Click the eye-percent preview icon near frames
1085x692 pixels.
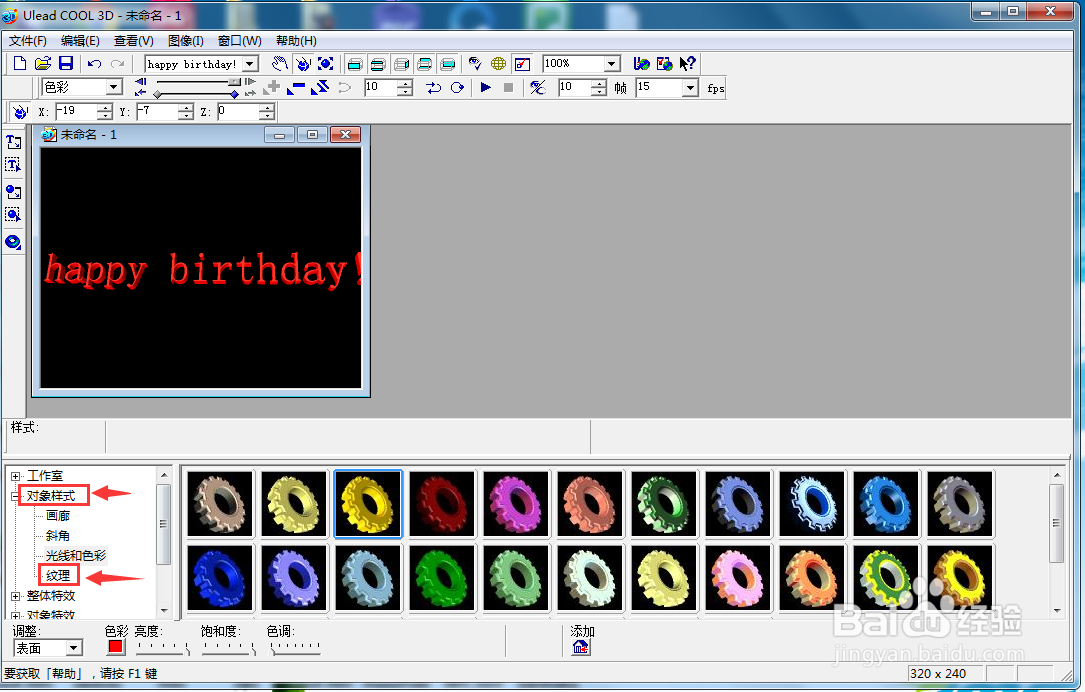[x=538, y=87]
